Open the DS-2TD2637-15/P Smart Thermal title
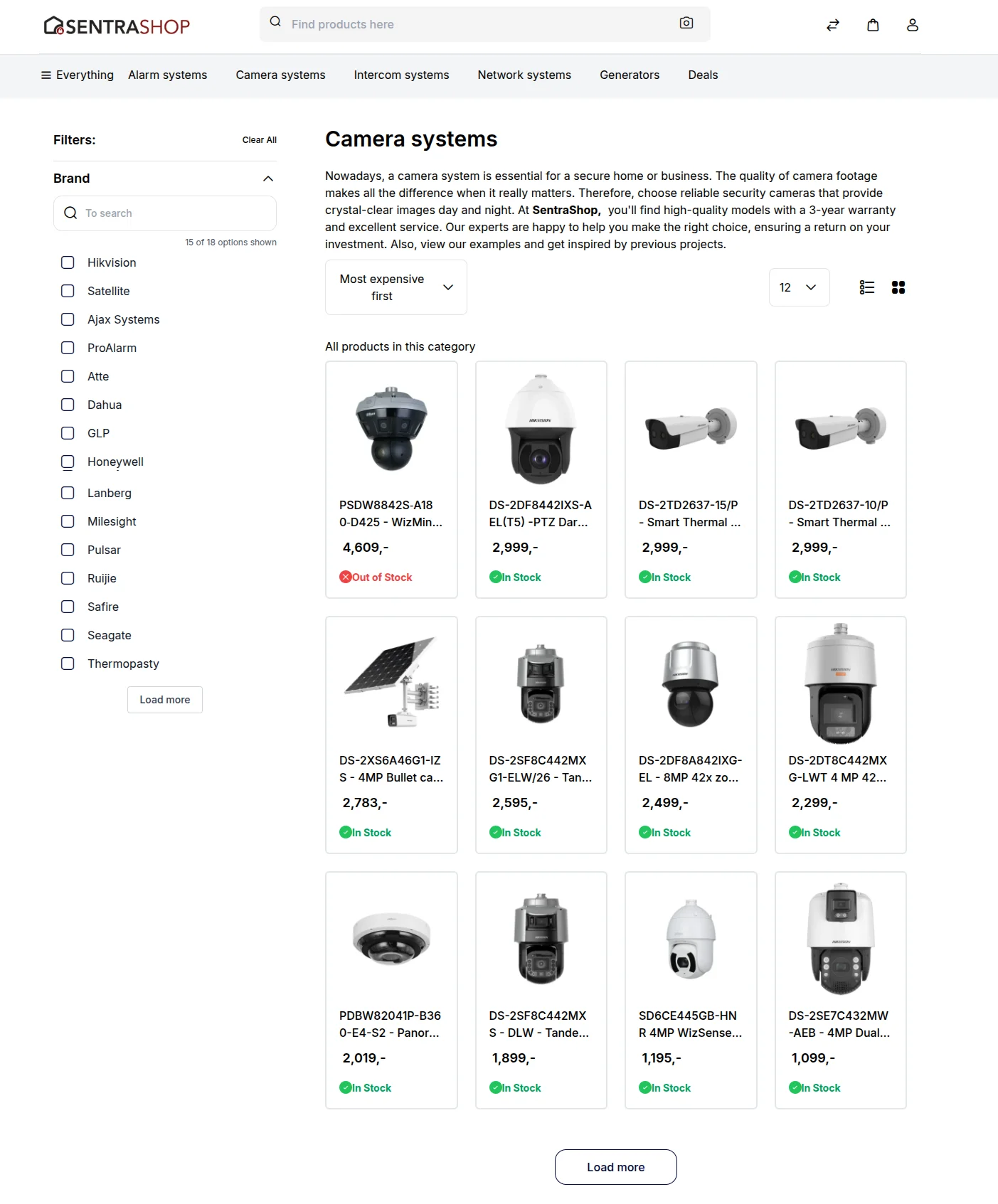This screenshot has height=1204, width=998. pyautogui.click(x=689, y=513)
